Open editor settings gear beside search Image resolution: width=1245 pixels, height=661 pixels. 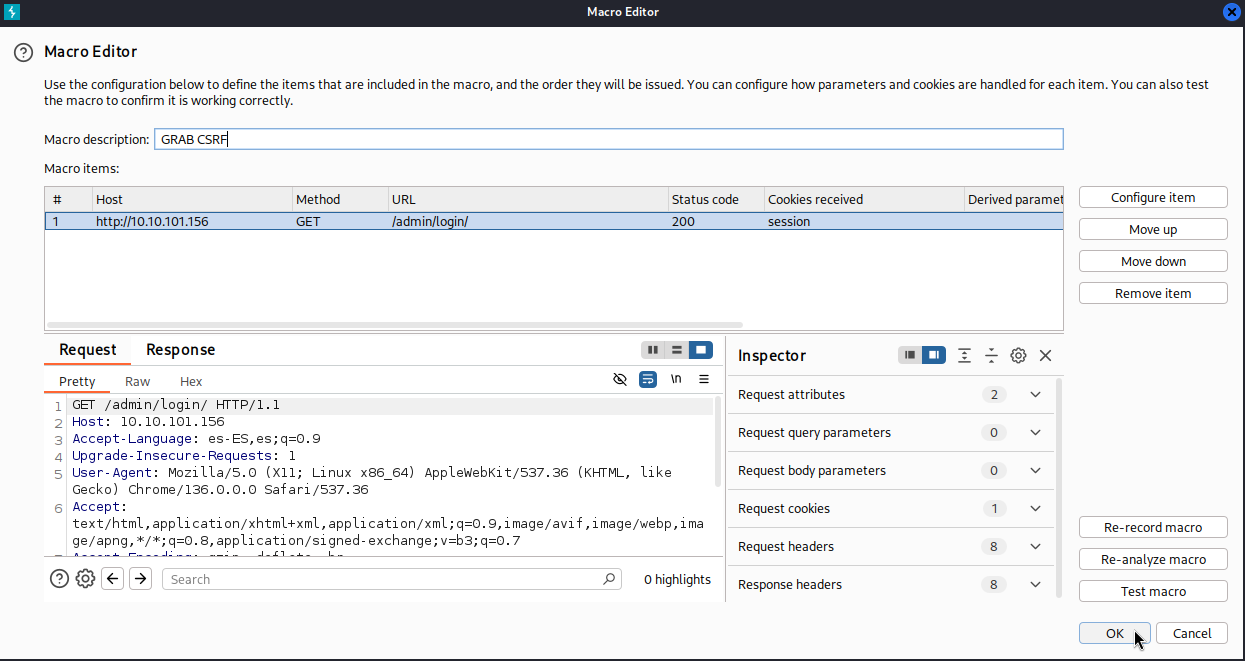coord(85,579)
